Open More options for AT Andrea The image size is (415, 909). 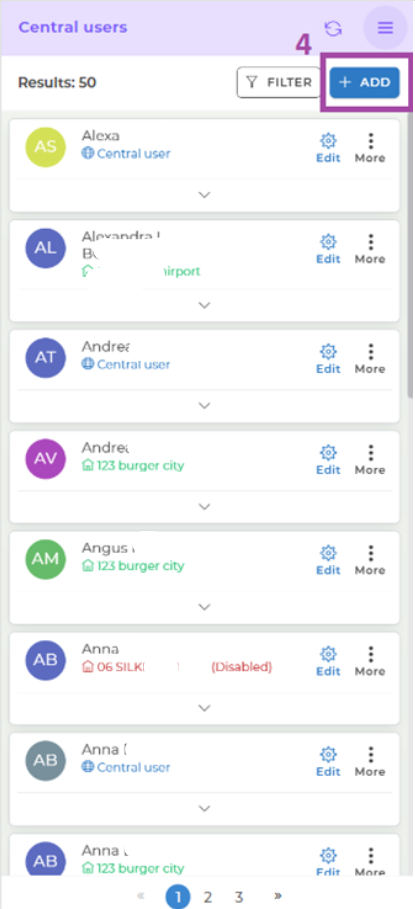pyautogui.click(x=370, y=358)
